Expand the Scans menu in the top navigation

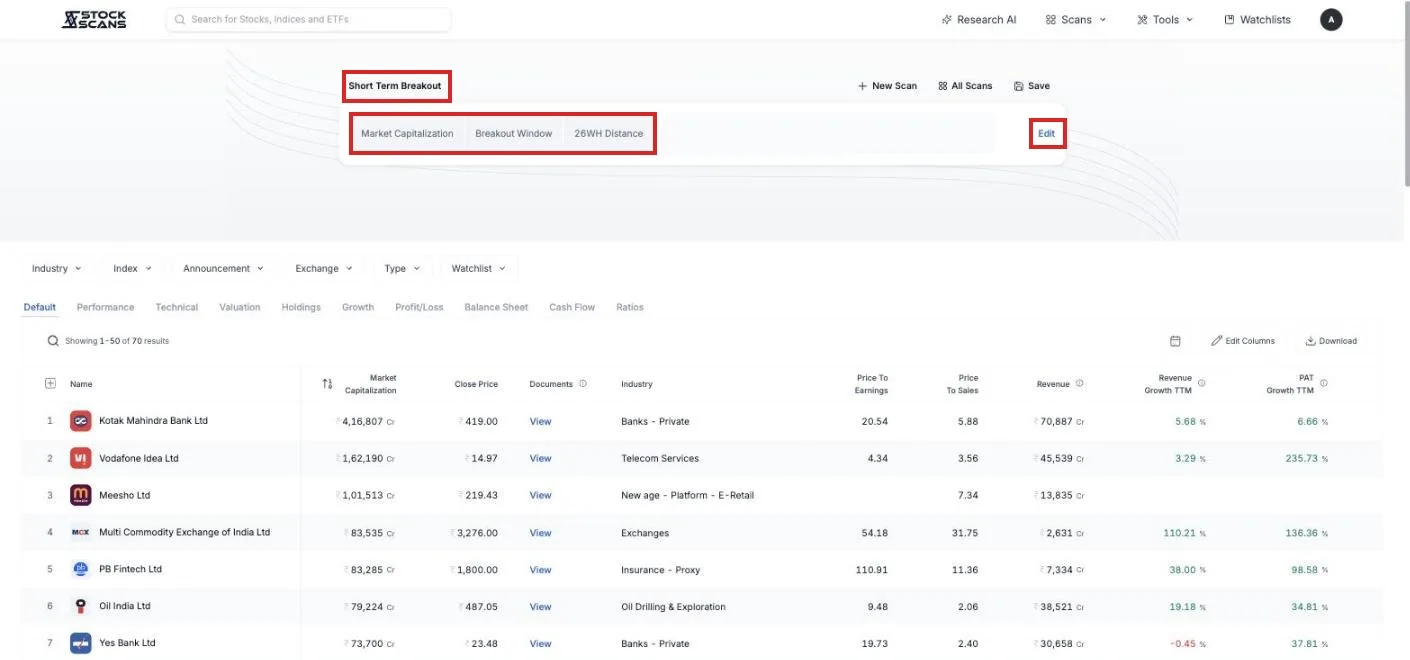click(1076, 19)
